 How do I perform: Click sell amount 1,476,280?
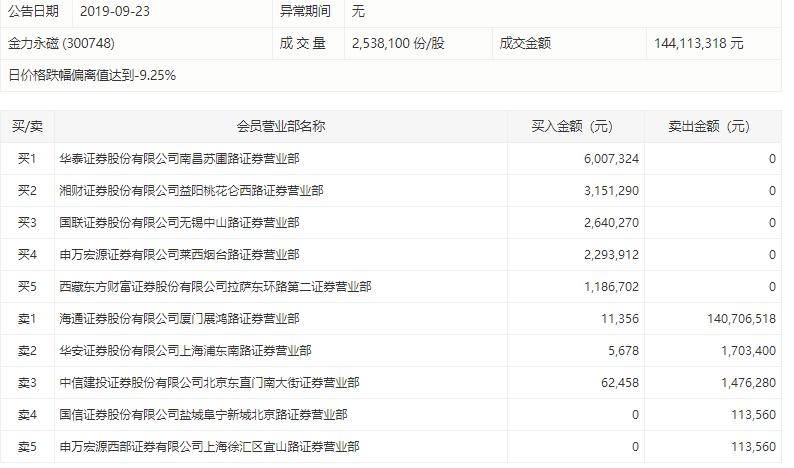[748, 382]
